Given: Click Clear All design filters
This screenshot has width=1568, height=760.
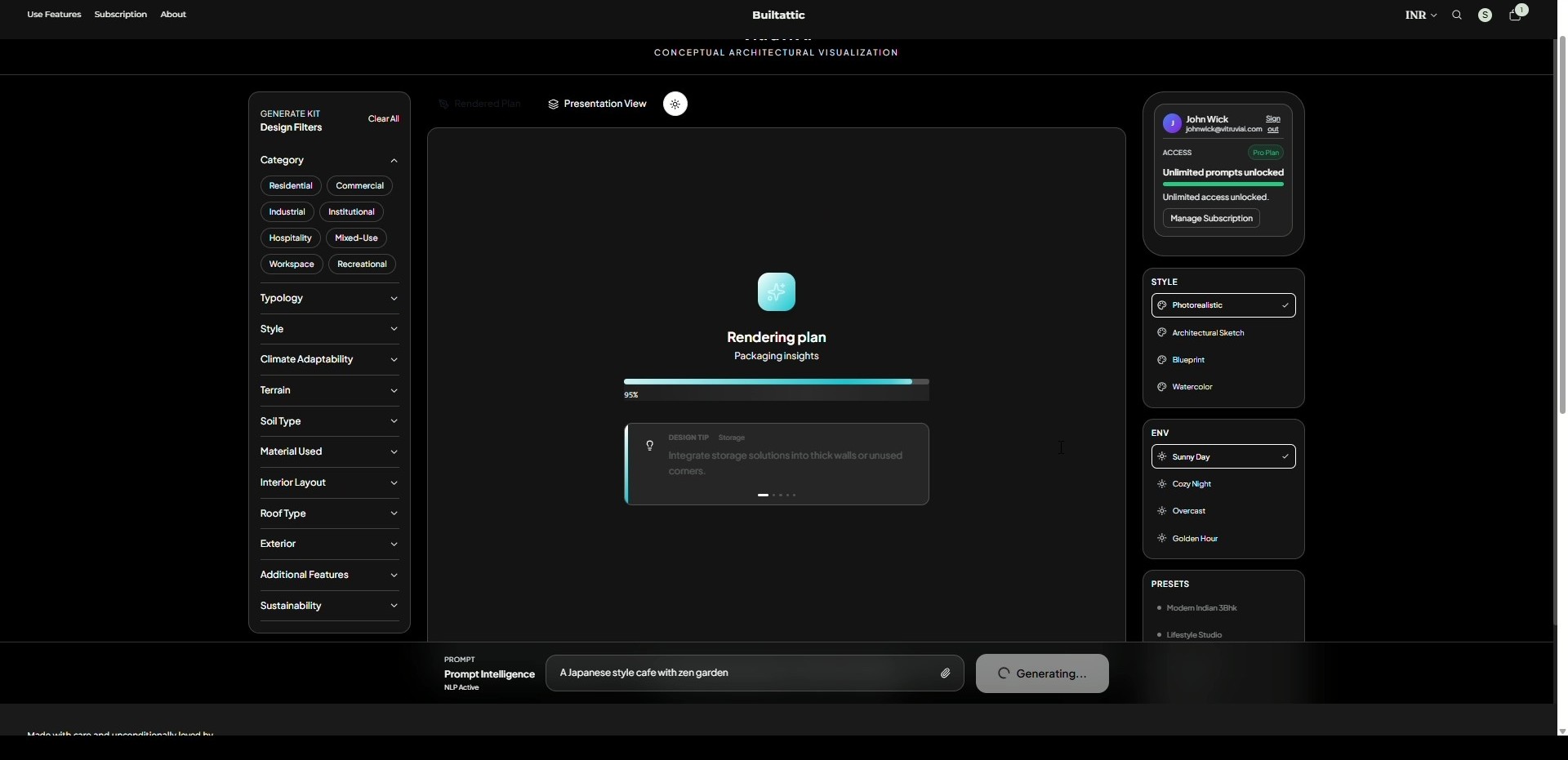Looking at the screenshot, I should pyautogui.click(x=383, y=119).
